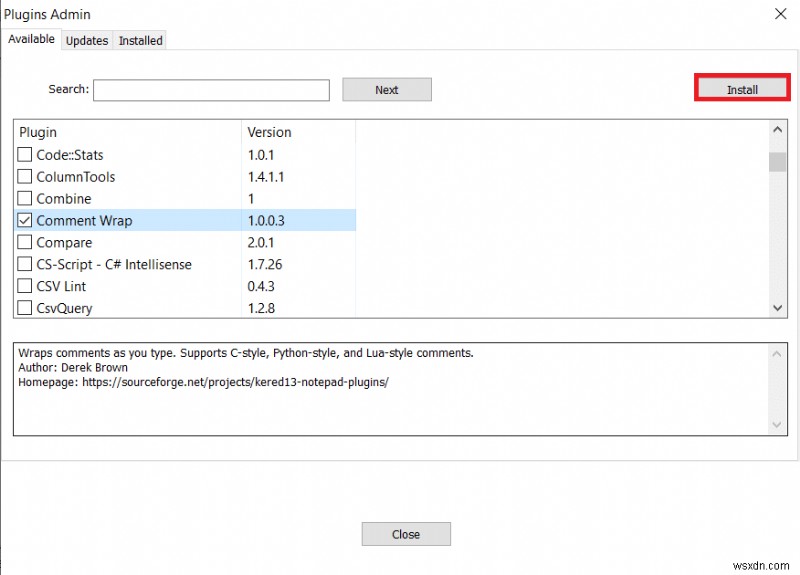Click version 2.0.1 of Compare
The height and width of the screenshot is (575, 800).
[x=261, y=242]
